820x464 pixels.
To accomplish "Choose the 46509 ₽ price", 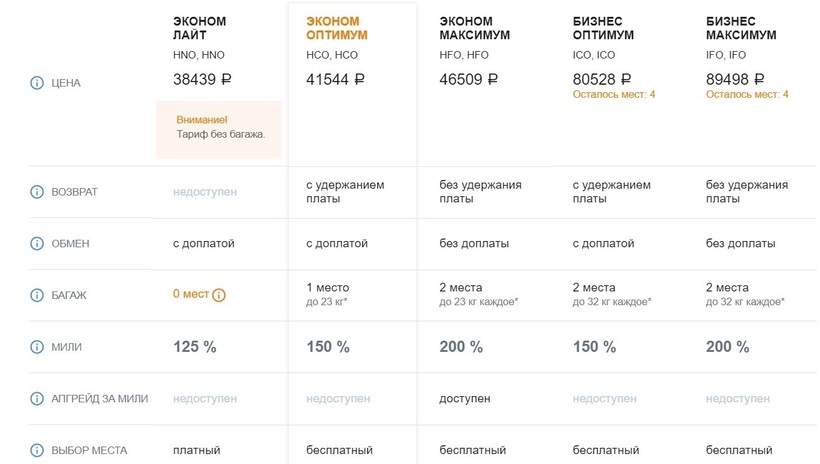I will coord(468,79).
